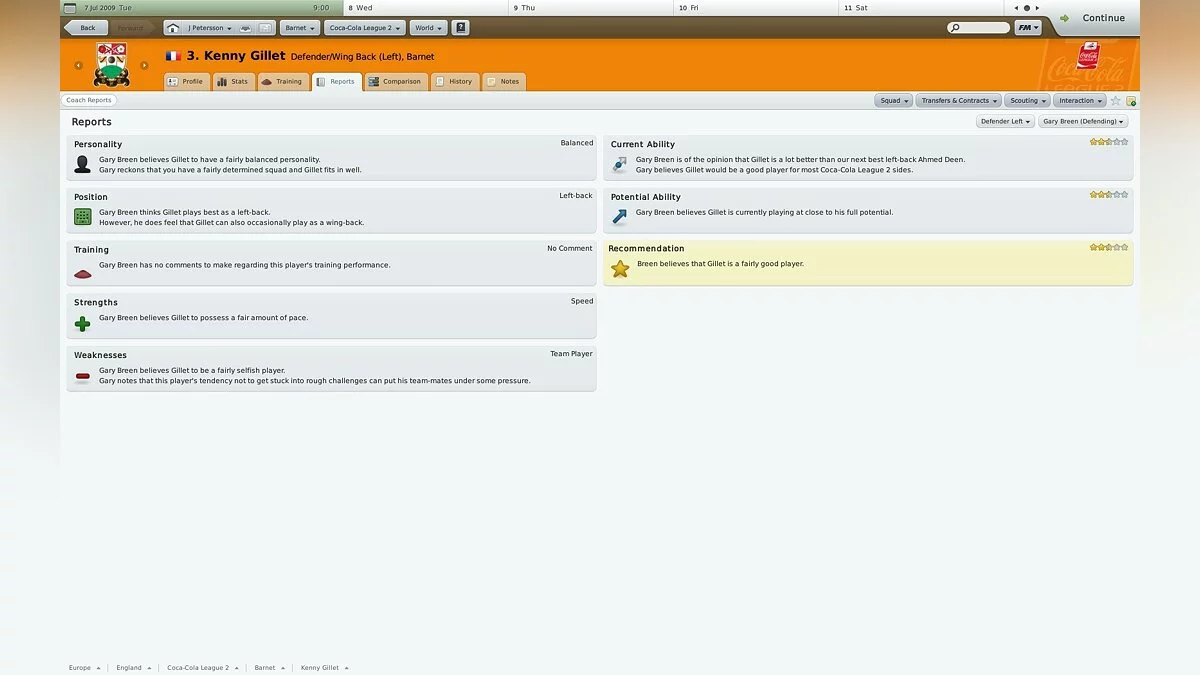Add player note with the note icon
Image resolution: width=1200 pixels, height=675 pixels.
(1131, 101)
